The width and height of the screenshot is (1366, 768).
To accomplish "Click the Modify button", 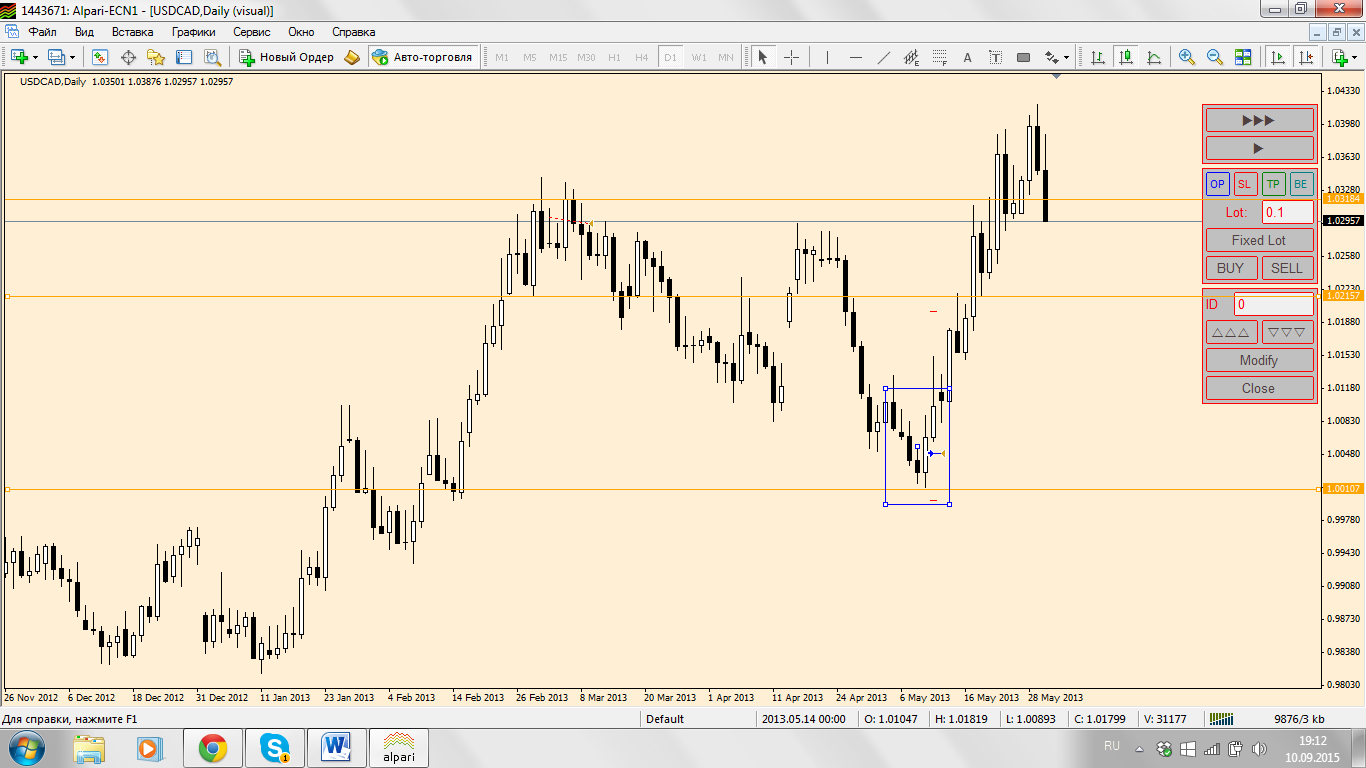I will pyautogui.click(x=1259, y=360).
